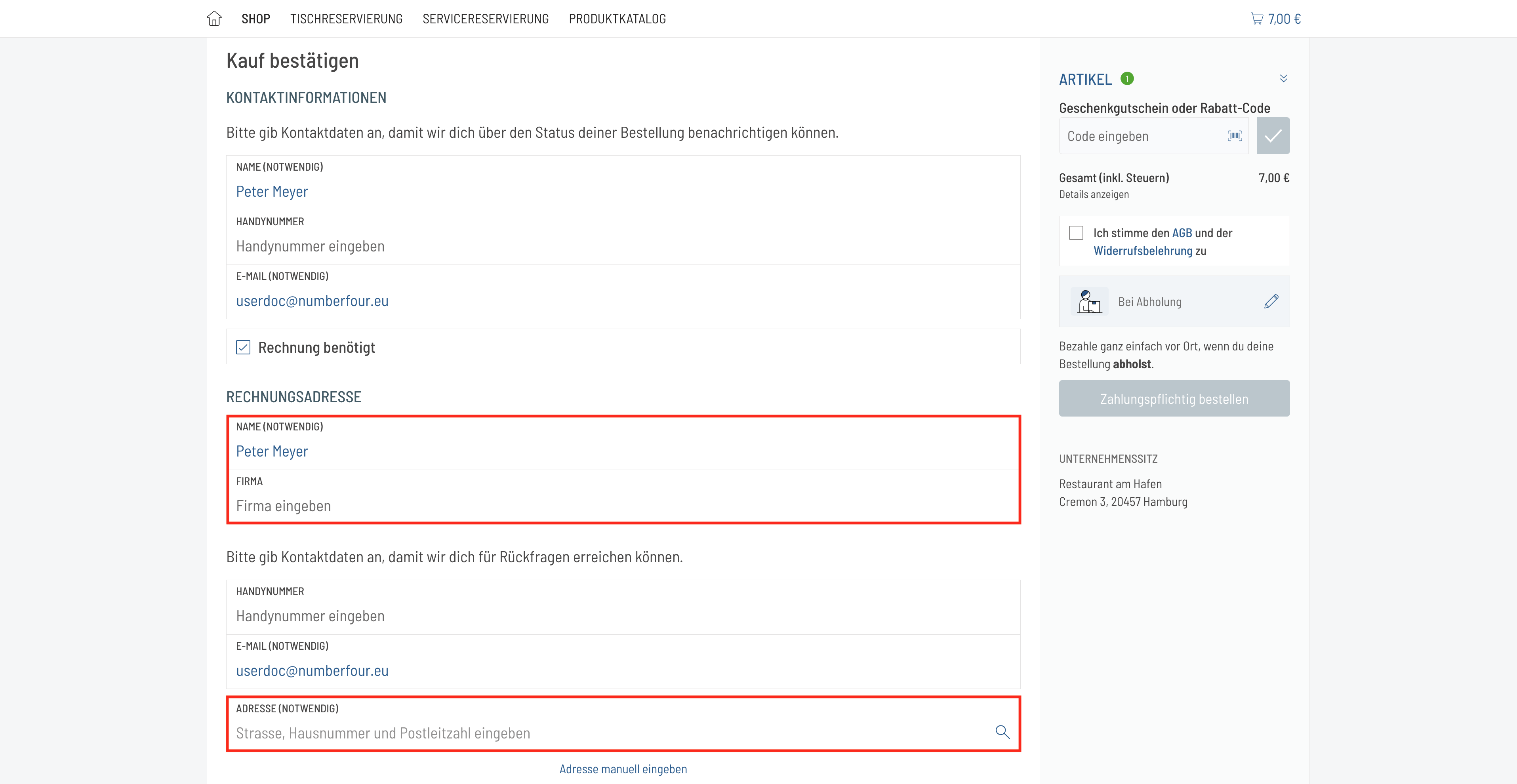The image size is (1517, 784).
Task: Click the pickup person icon
Action: 1089,301
